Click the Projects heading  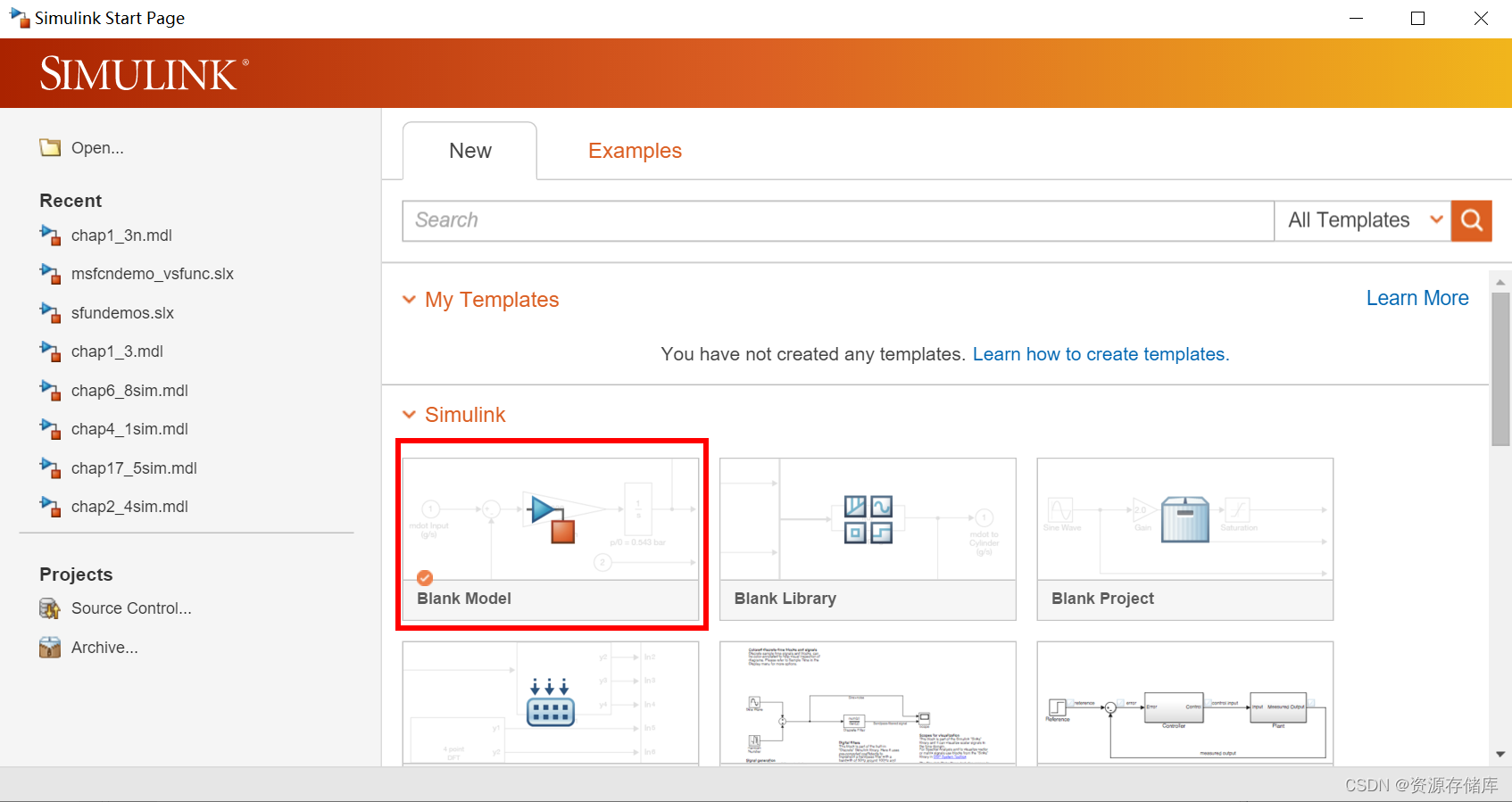tap(76, 575)
